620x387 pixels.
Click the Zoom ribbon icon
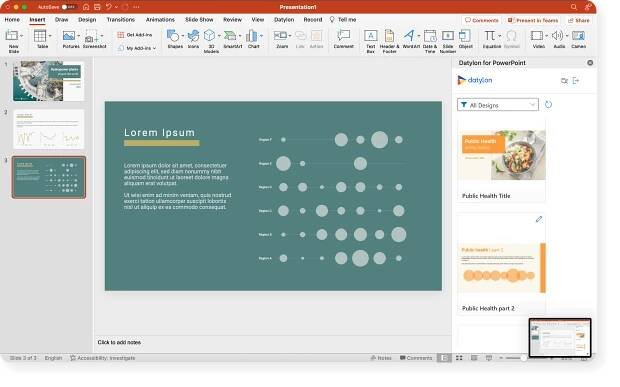(x=280, y=36)
